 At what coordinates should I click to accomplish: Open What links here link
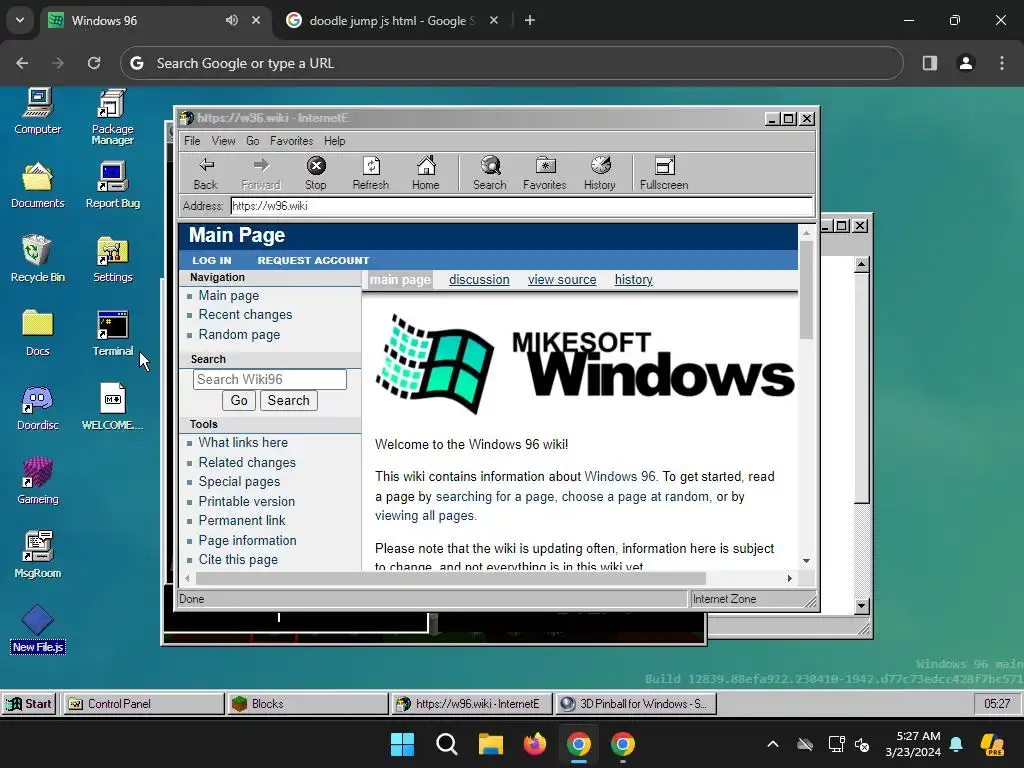tap(243, 443)
